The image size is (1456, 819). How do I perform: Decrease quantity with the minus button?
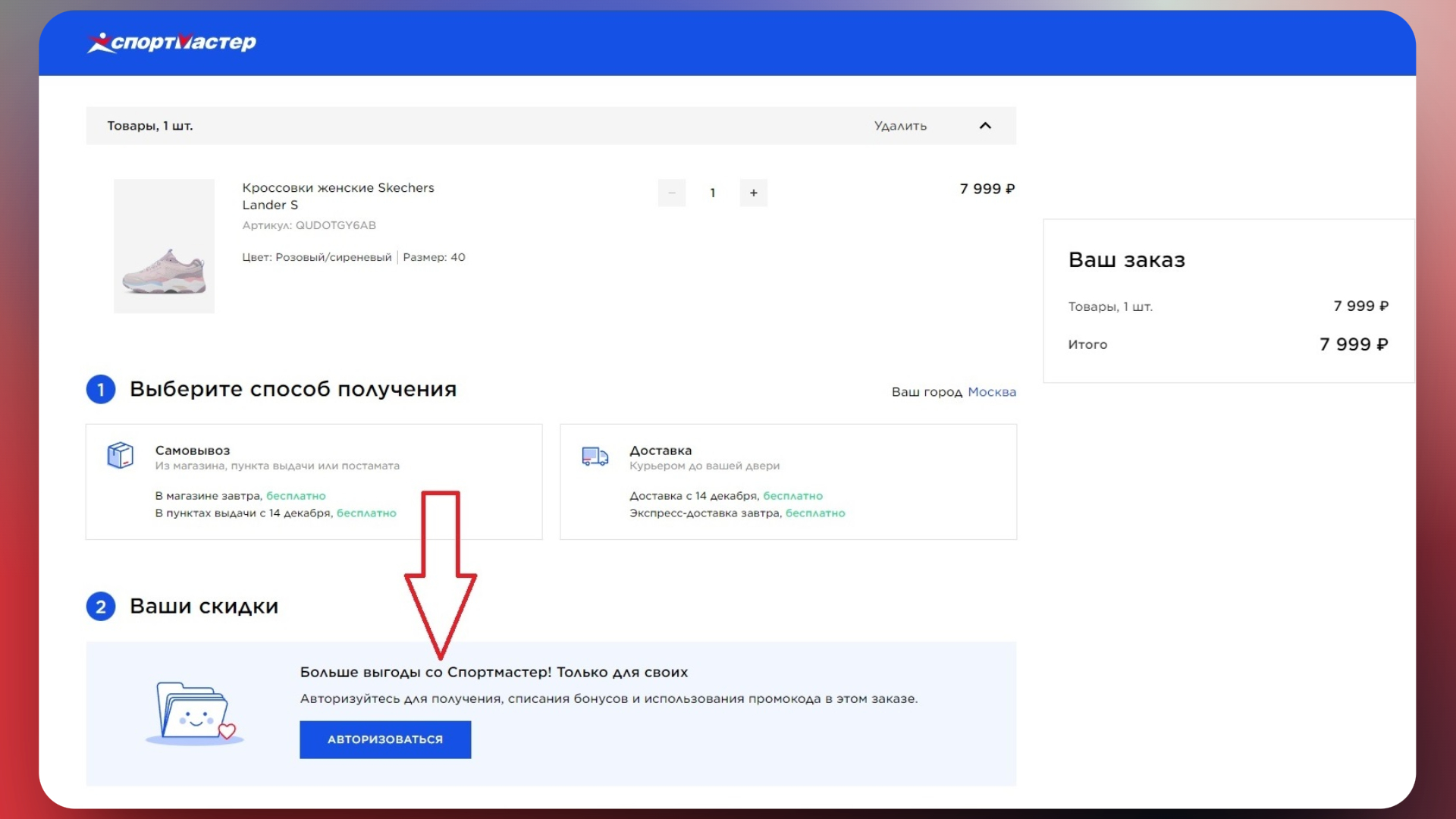pyautogui.click(x=672, y=193)
